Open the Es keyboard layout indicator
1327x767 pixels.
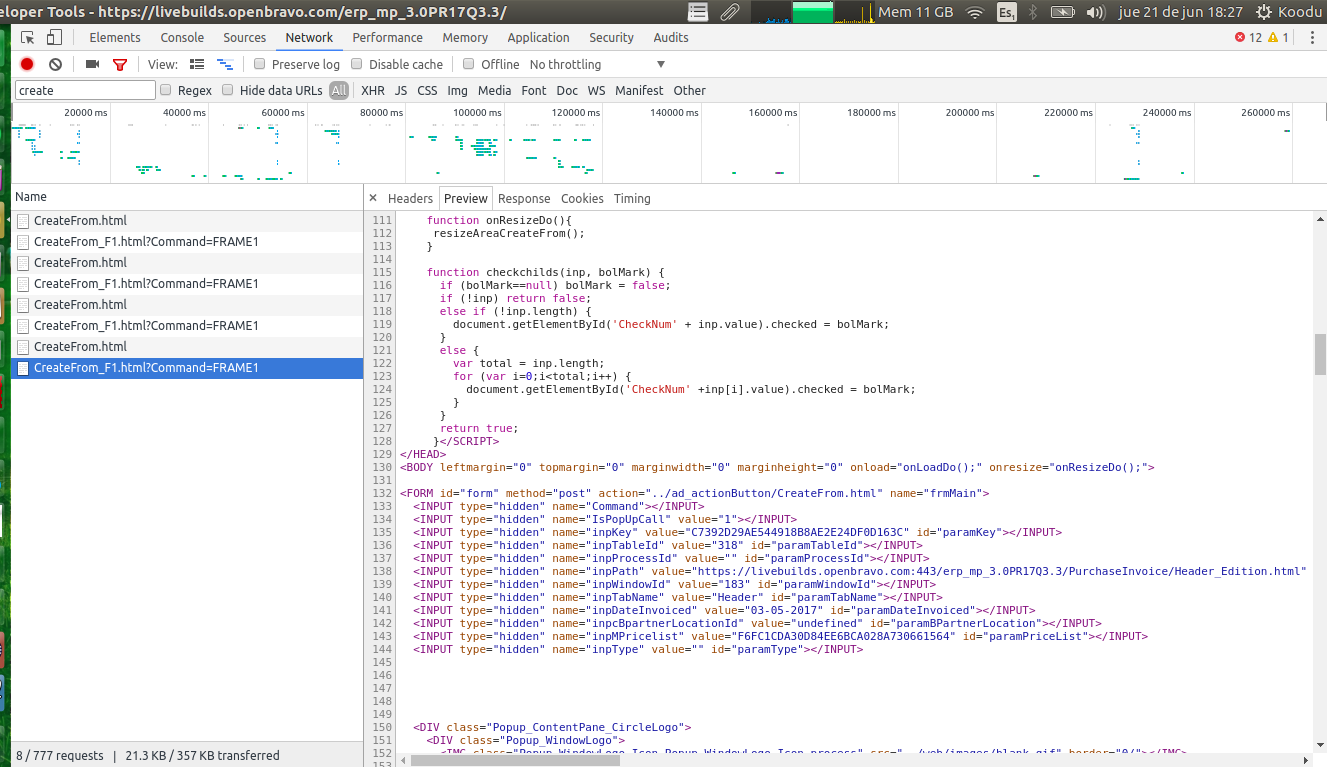pyautogui.click(x=1006, y=12)
